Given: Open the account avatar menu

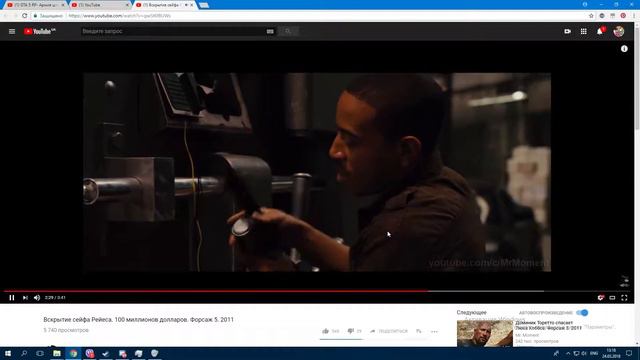Looking at the screenshot, I should pos(619,31).
